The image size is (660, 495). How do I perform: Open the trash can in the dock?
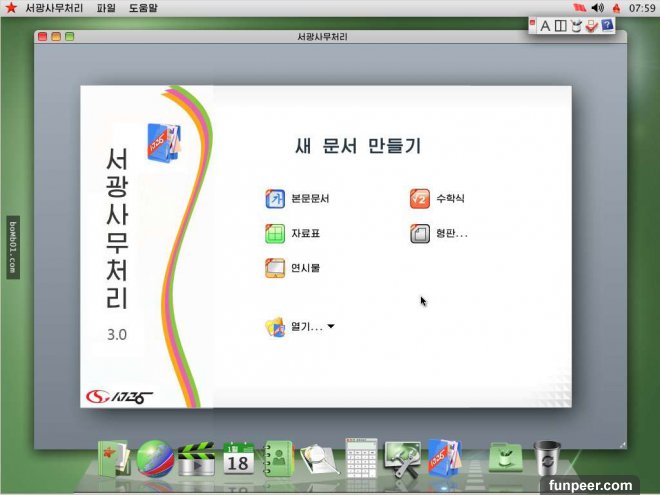[x=546, y=458]
